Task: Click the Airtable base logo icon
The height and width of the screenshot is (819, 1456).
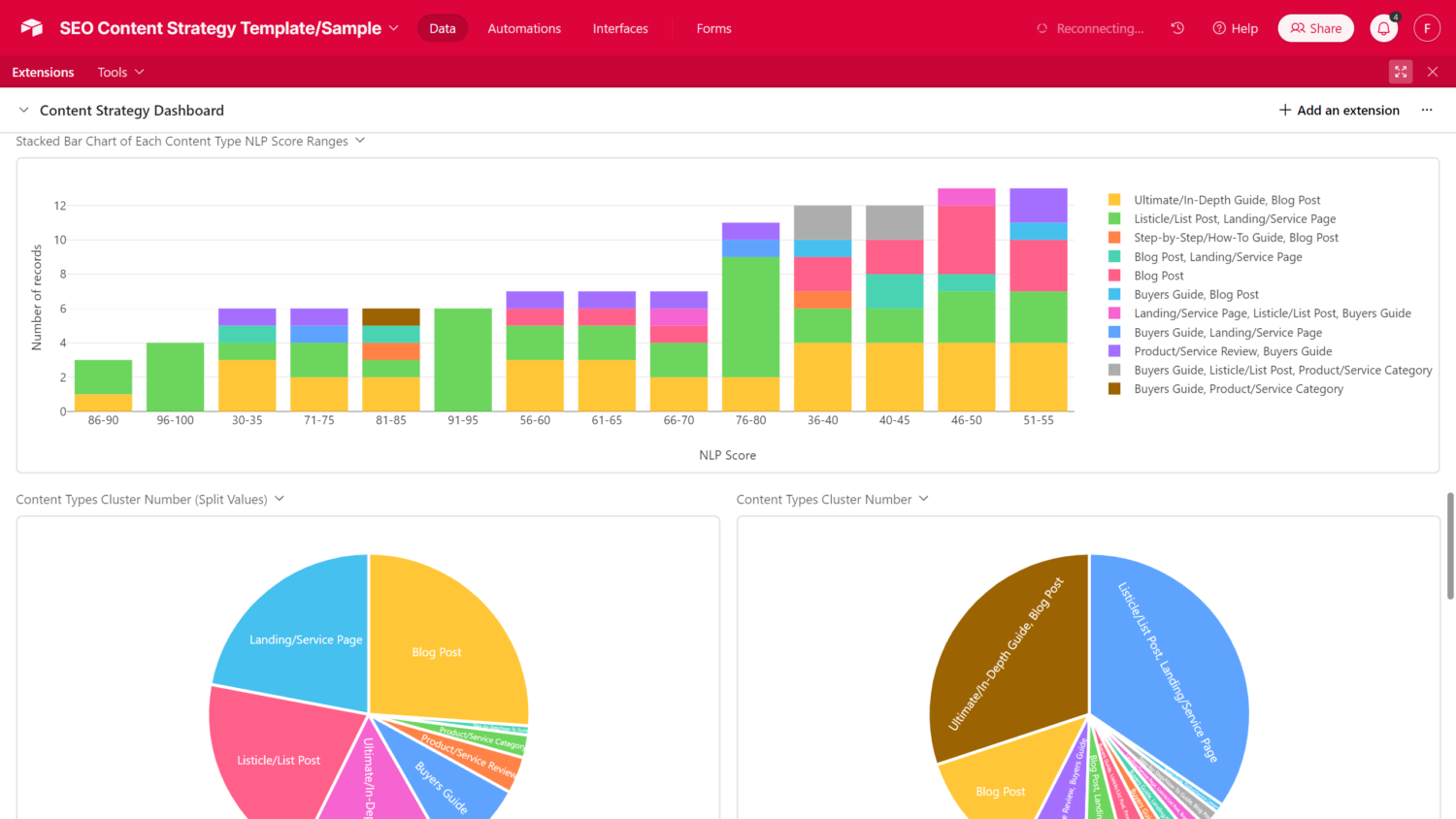Action: 32,28
